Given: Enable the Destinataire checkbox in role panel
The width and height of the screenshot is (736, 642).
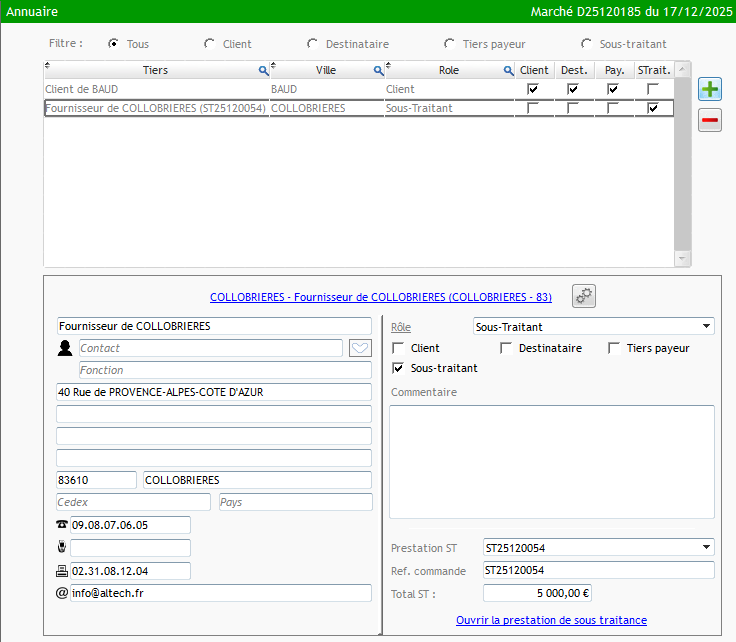Looking at the screenshot, I should pyautogui.click(x=506, y=348).
